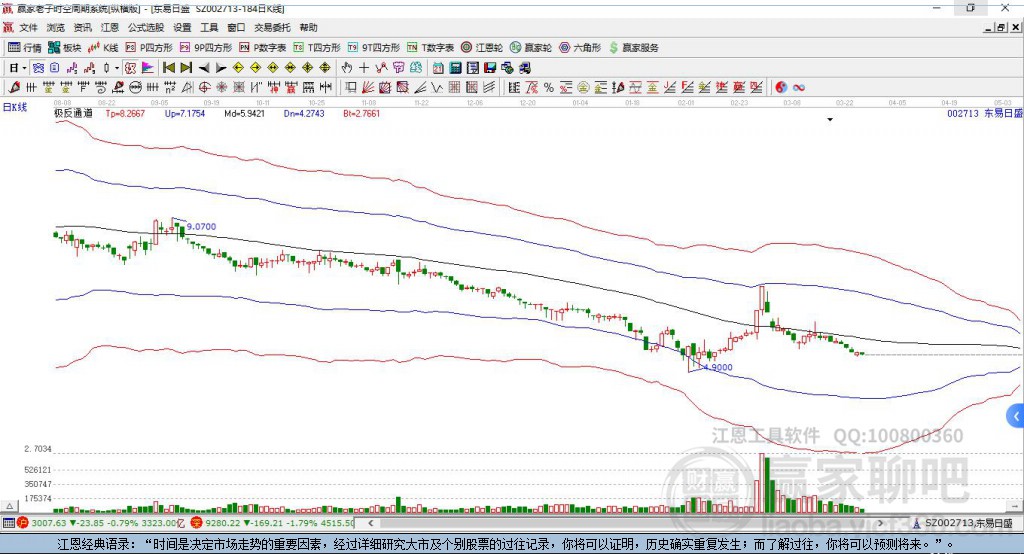Expand the candlestick style dropdown arrow
The height and width of the screenshot is (554, 1024).
click(117, 68)
